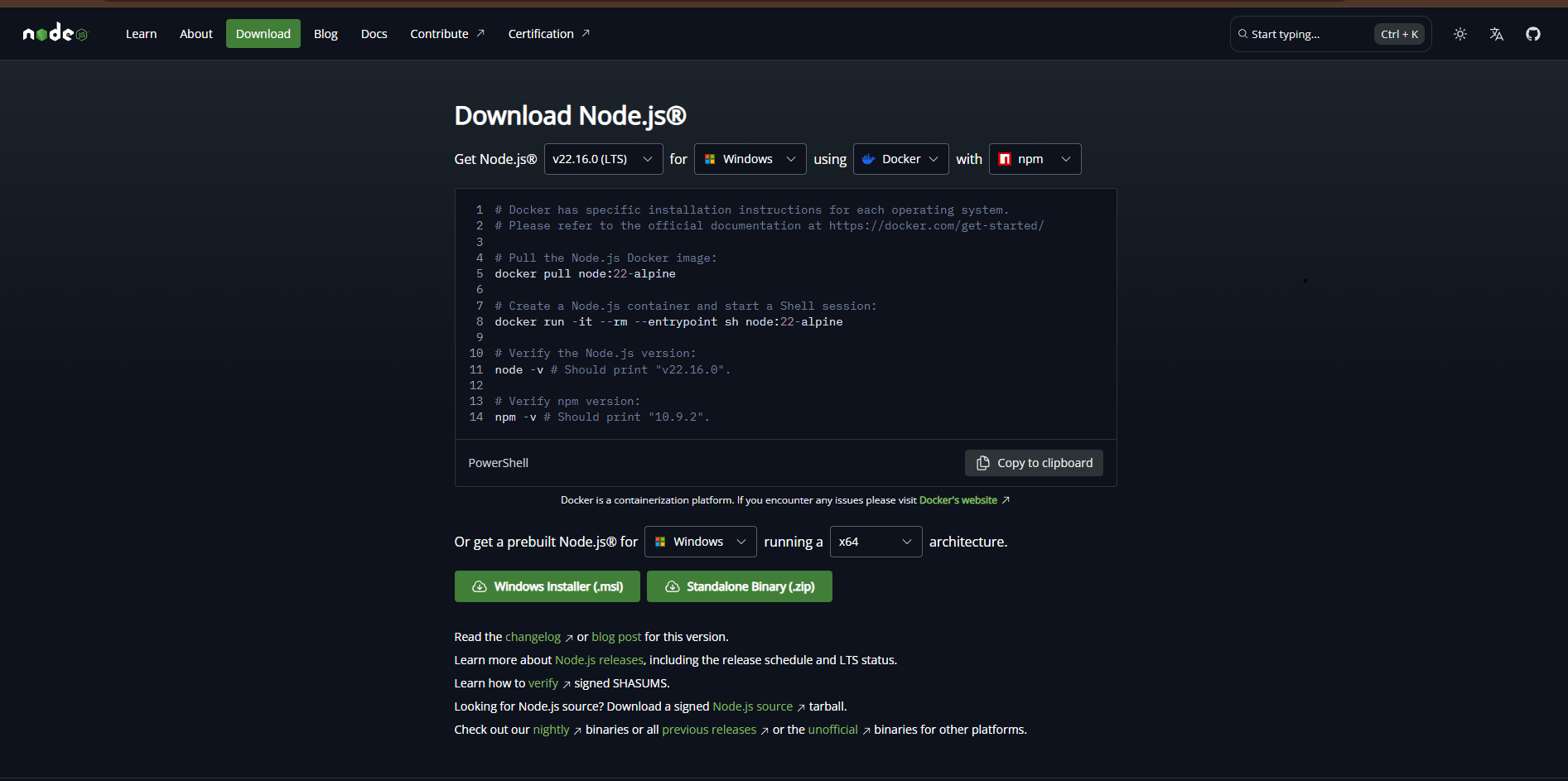Click the clipboard icon in the copy button
1568x781 pixels.
[983, 463]
